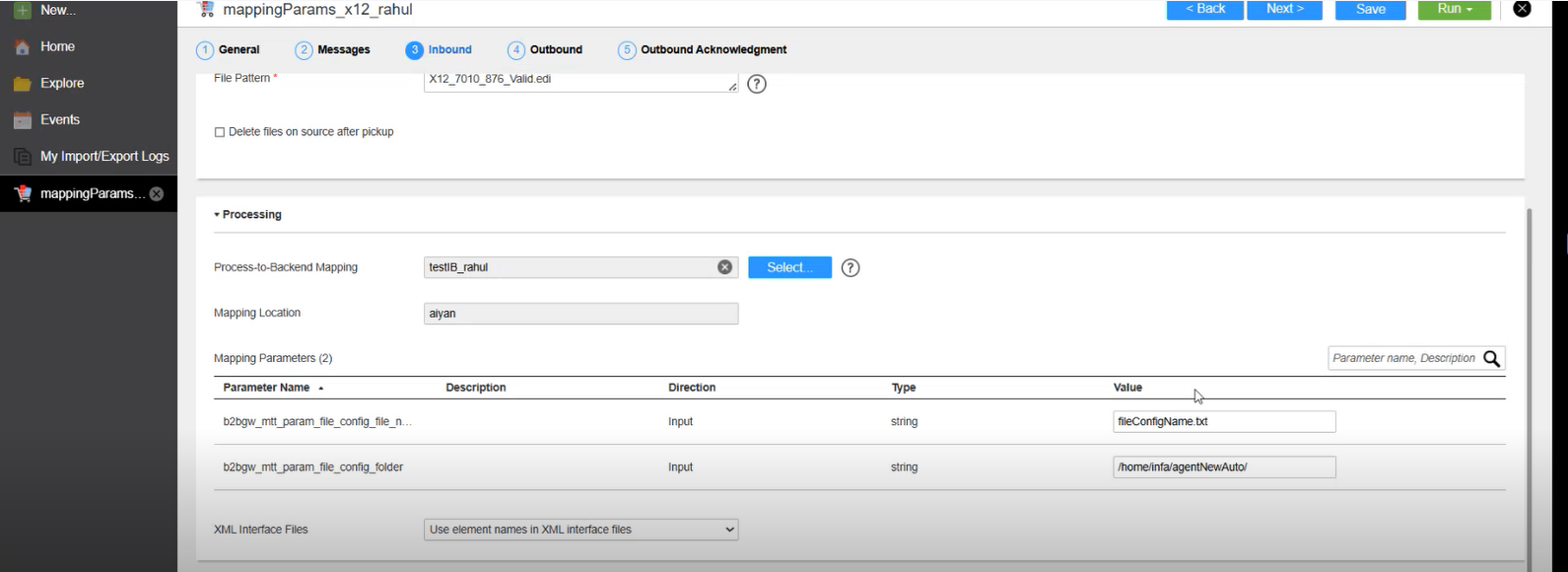
Task: Click the Back button
Action: [1205, 9]
